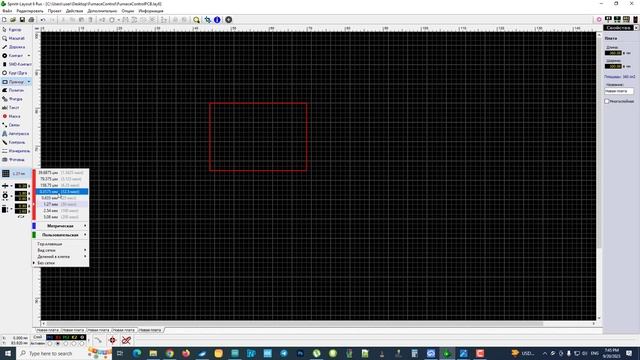This screenshot has width=640, height=360.
Task: Expand the Делений в клетке submenu
Action: (60, 257)
